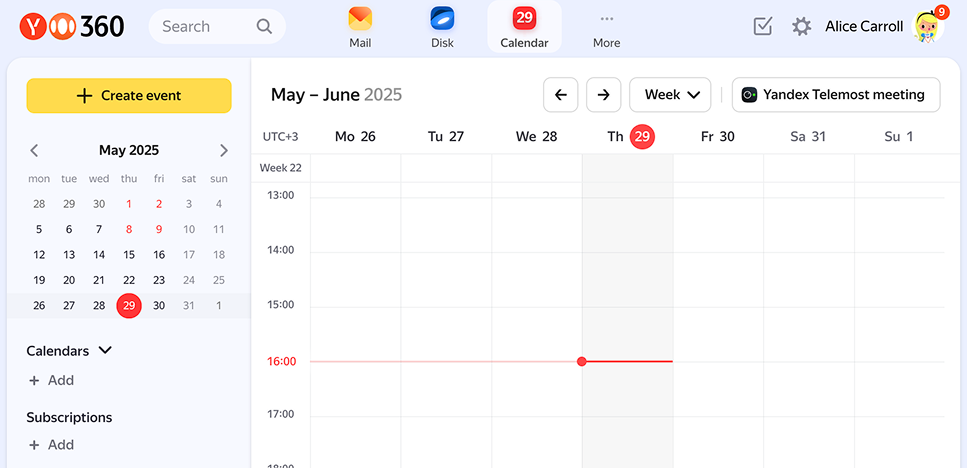Collapse the Calendars section chevron

coord(105,351)
